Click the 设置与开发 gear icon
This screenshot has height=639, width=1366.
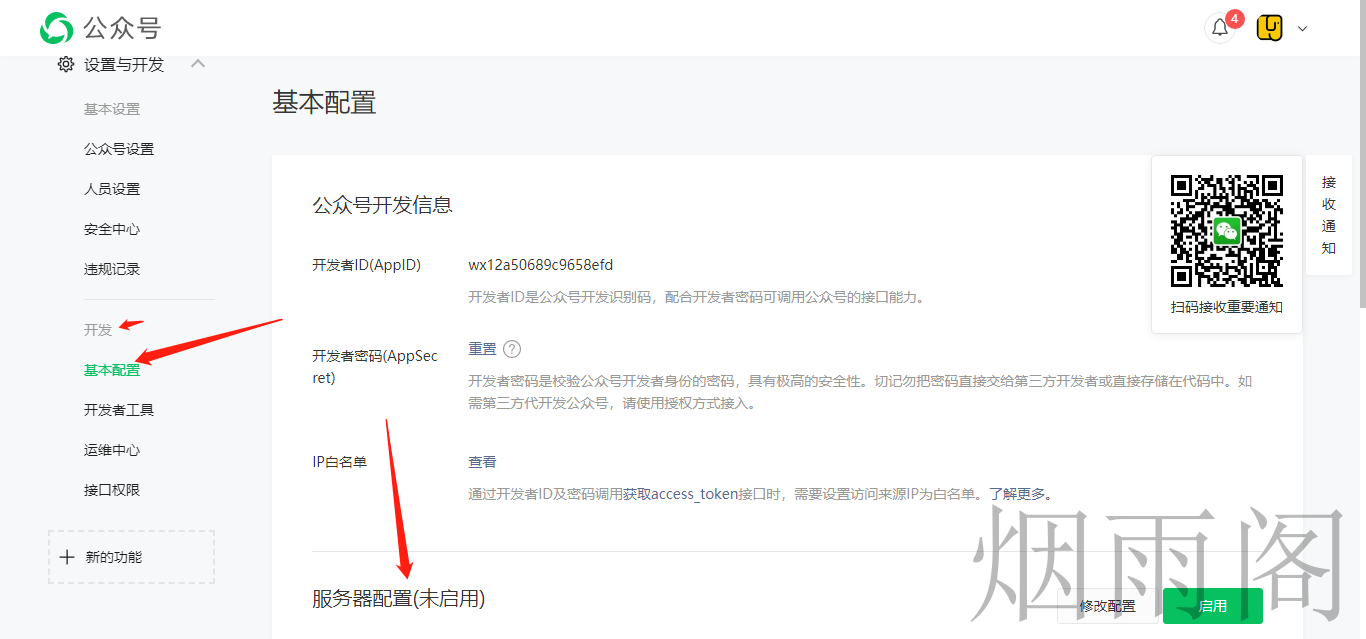coord(66,64)
